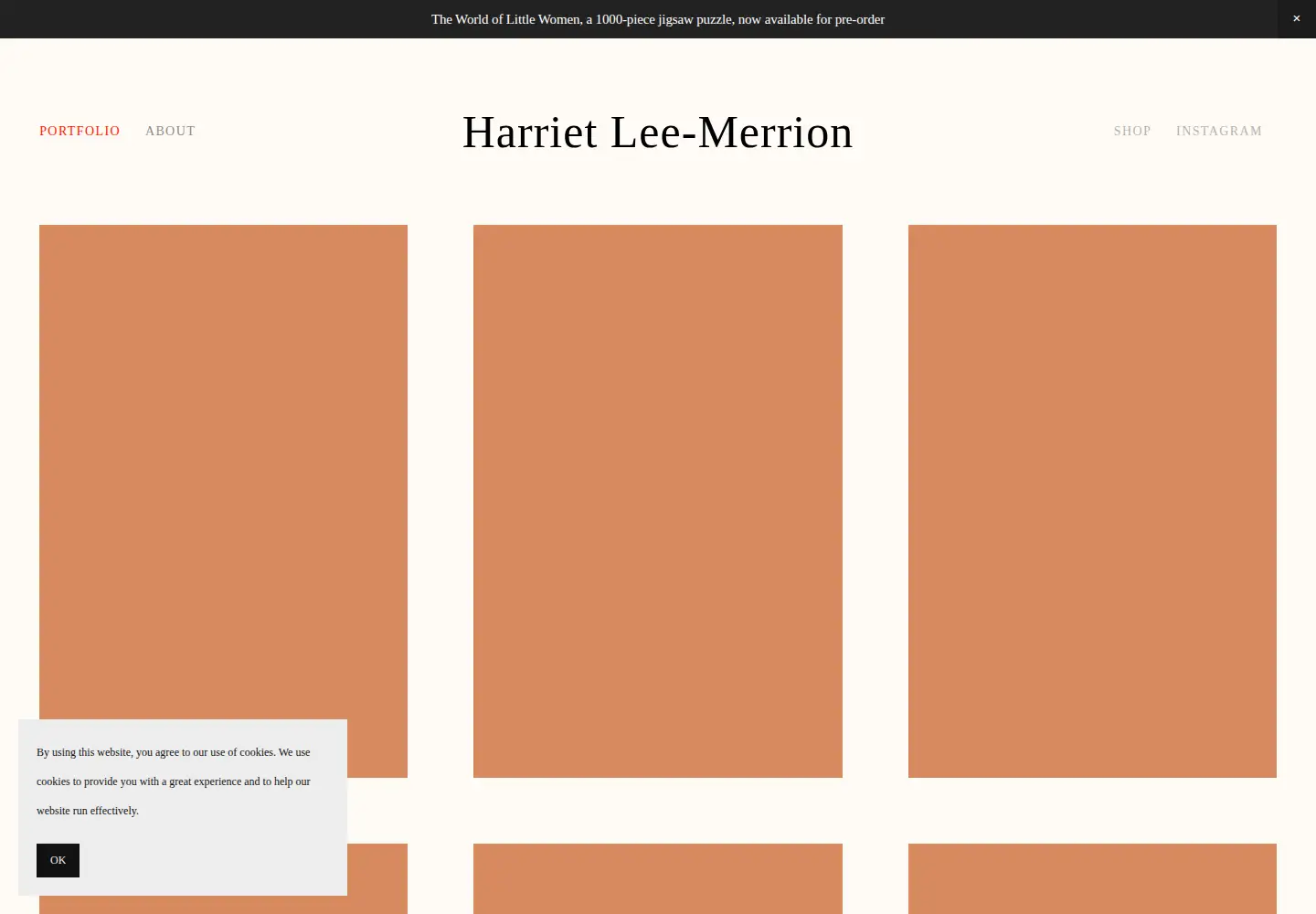The width and height of the screenshot is (1316, 914).
Task: Select the second-row middle portfolio thumbnail
Action: (x=658, y=878)
